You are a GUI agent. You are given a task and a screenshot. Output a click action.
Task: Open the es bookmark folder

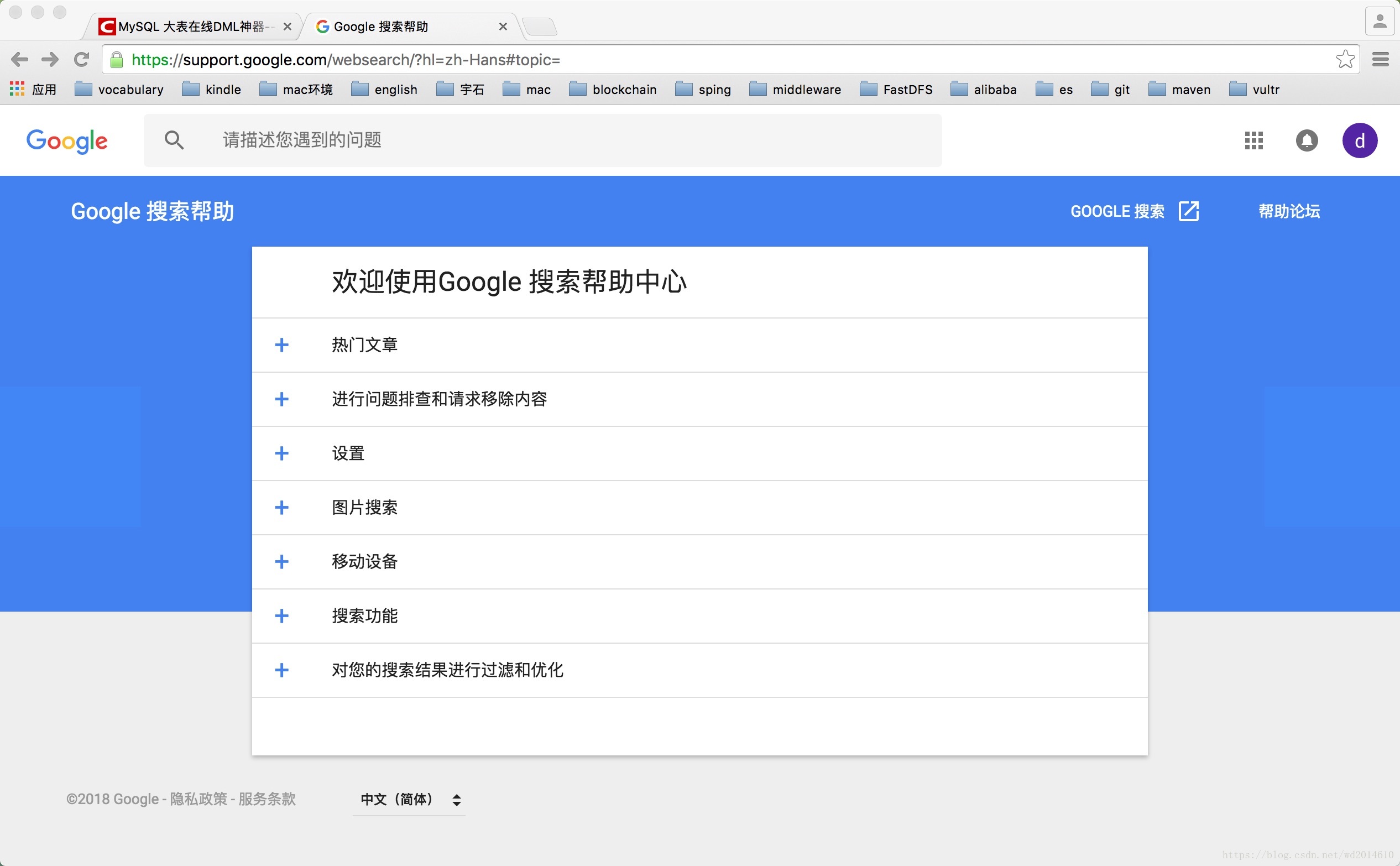tap(1053, 89)
